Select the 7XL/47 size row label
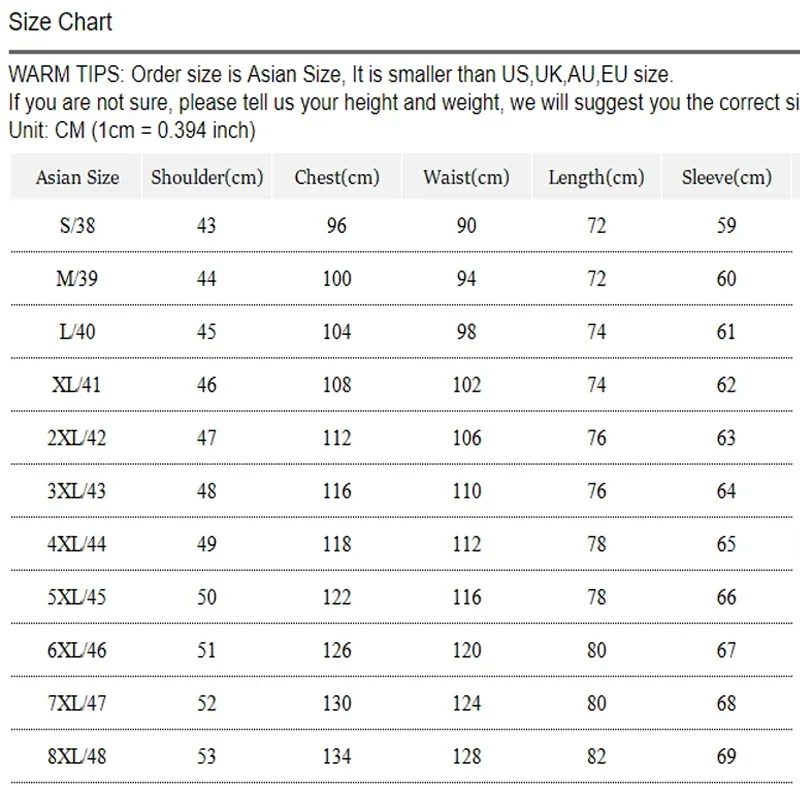This screenshot has height=800, width=800. pos(77,703)
